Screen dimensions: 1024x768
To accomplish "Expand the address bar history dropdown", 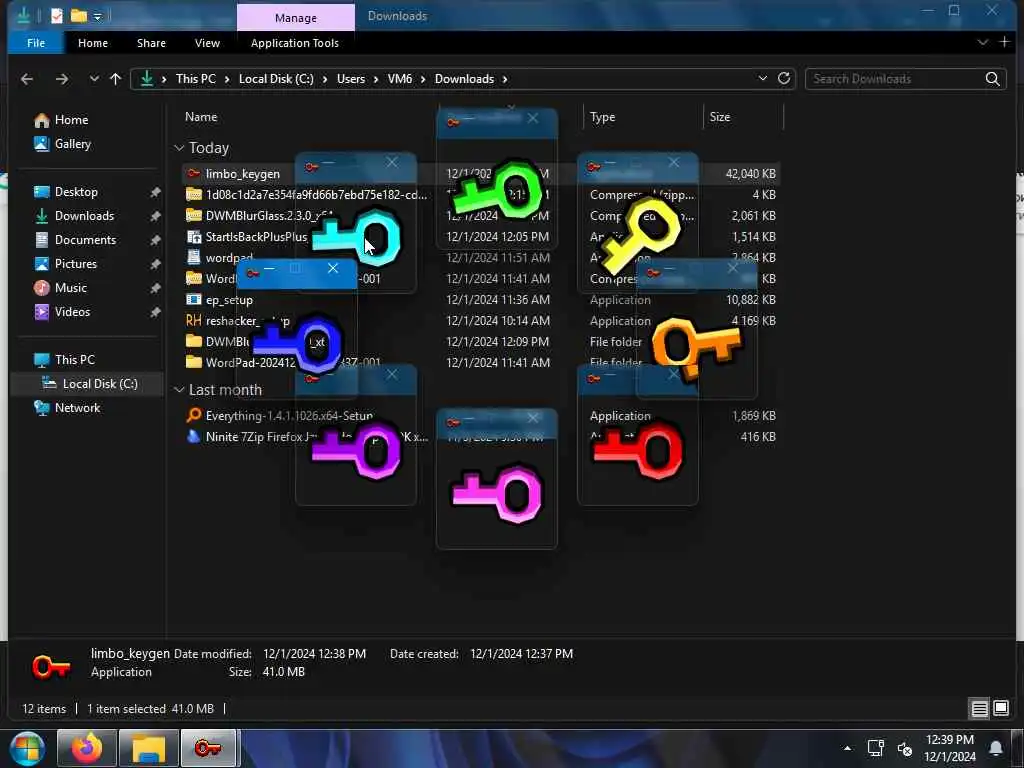I will point(762,78).
